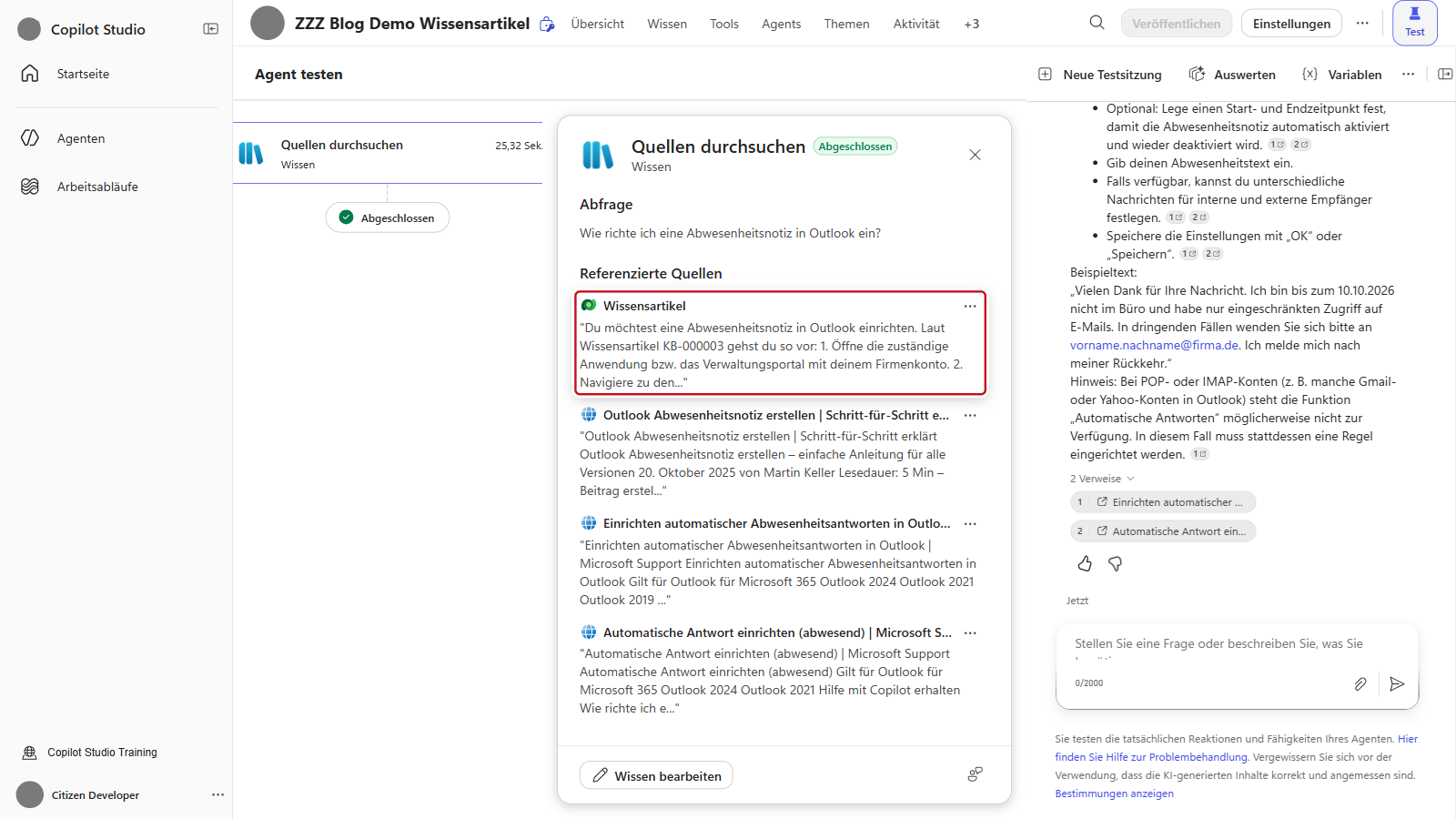Switch to the Tools tab

(724, 24)
